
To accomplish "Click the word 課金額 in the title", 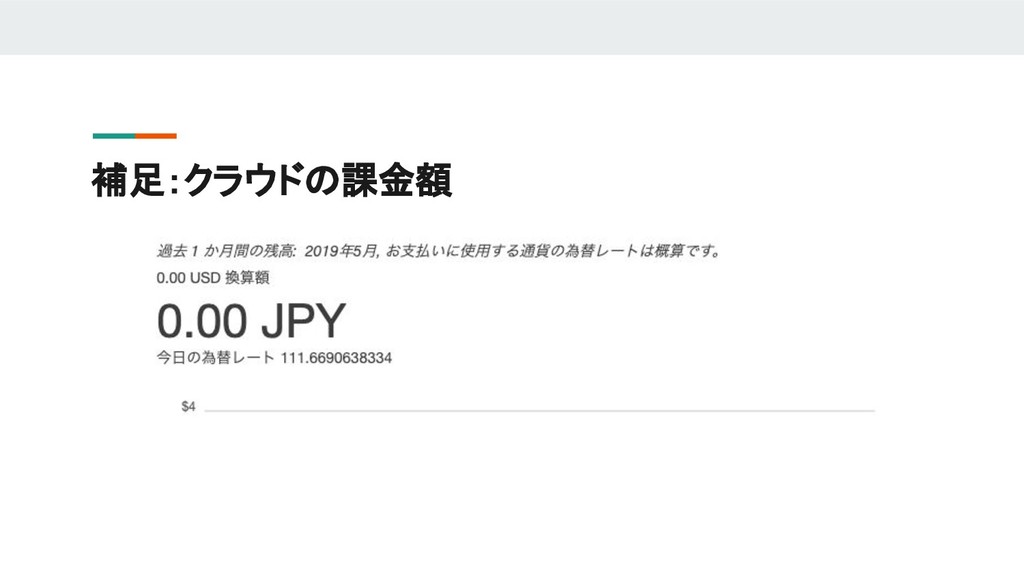I will click(x=396, y=180).
